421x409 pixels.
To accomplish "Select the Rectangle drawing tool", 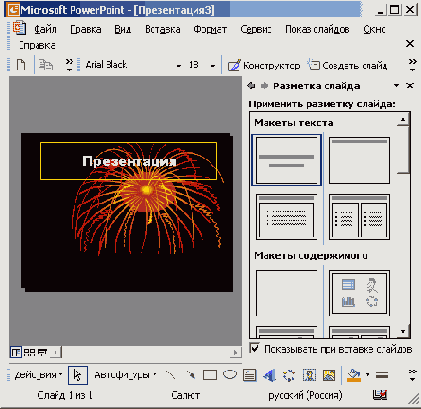I will 210,375.
